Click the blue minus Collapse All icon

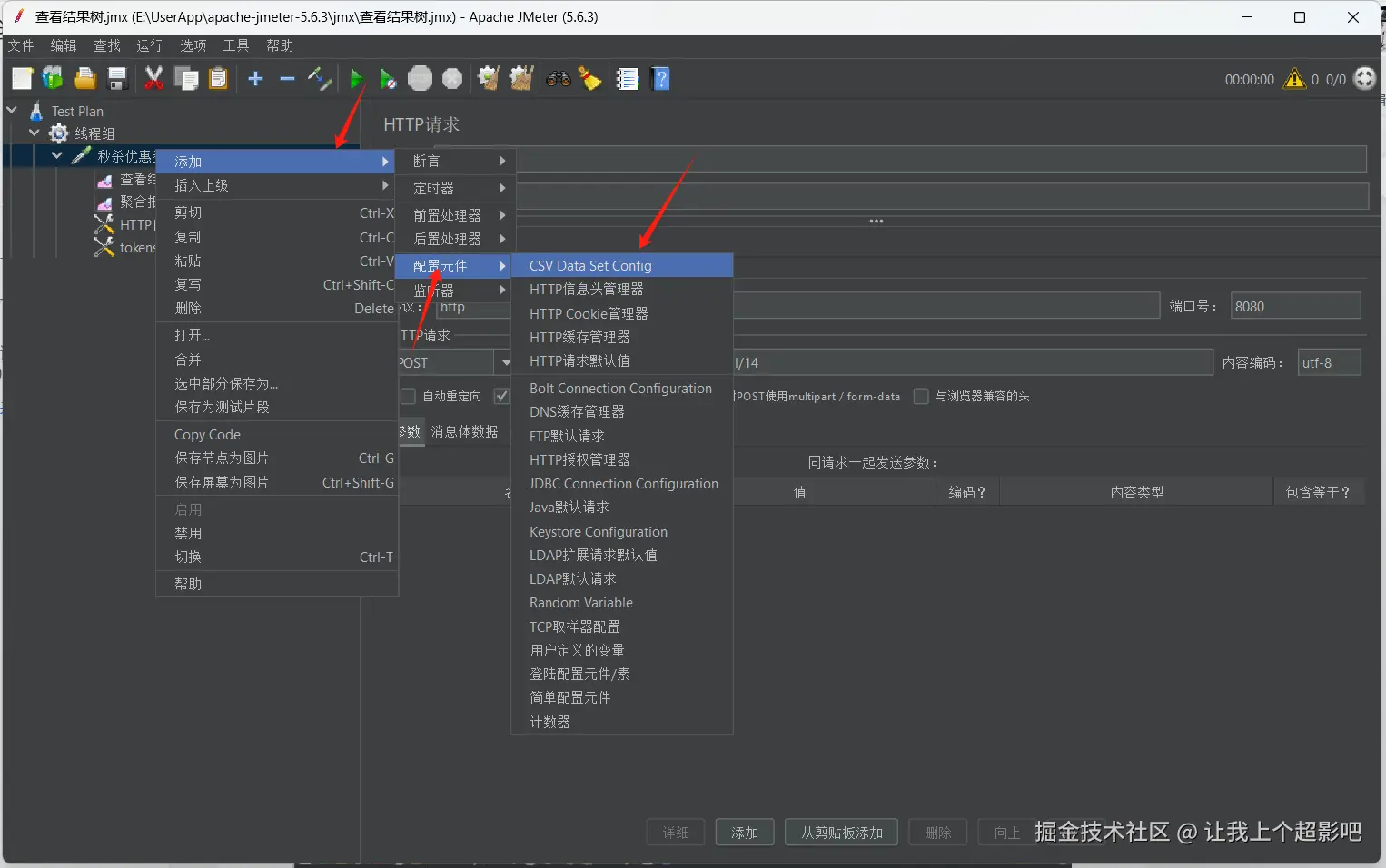click(x=287, y=79)
